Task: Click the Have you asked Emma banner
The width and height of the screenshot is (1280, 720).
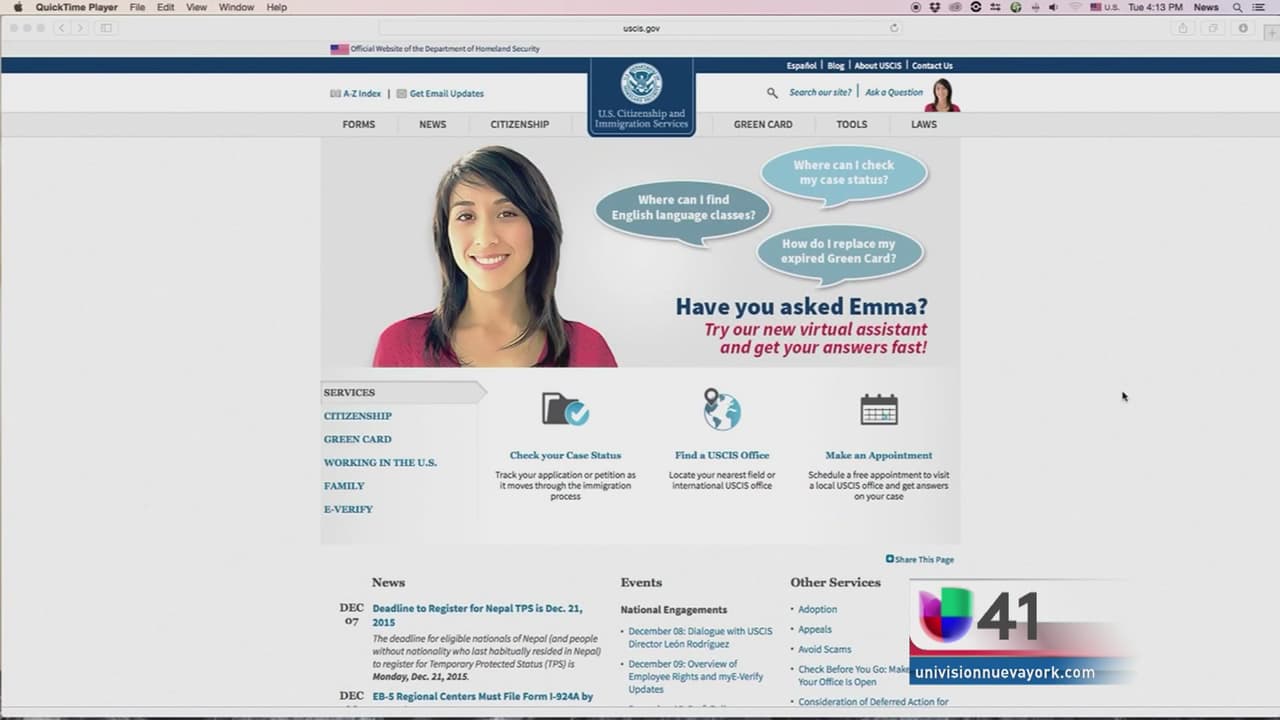Action: click(800, 307)
